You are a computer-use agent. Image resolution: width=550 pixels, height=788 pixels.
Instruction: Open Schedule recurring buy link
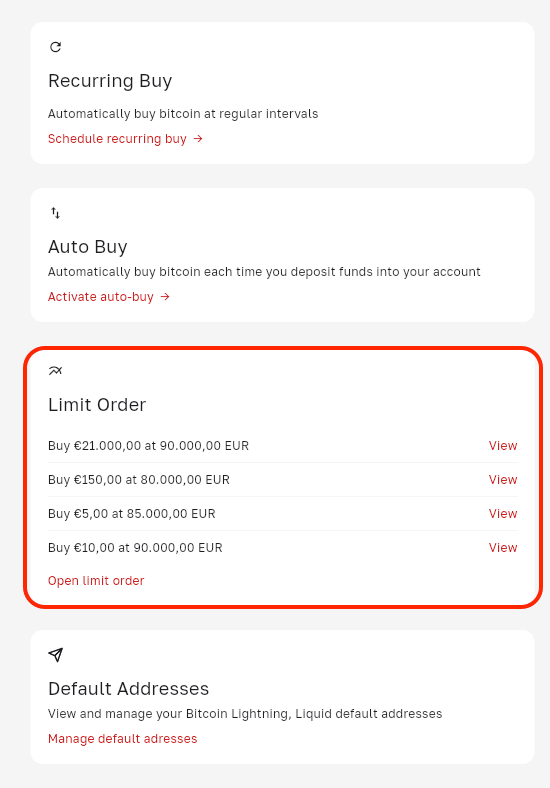[x=117, y=139]
